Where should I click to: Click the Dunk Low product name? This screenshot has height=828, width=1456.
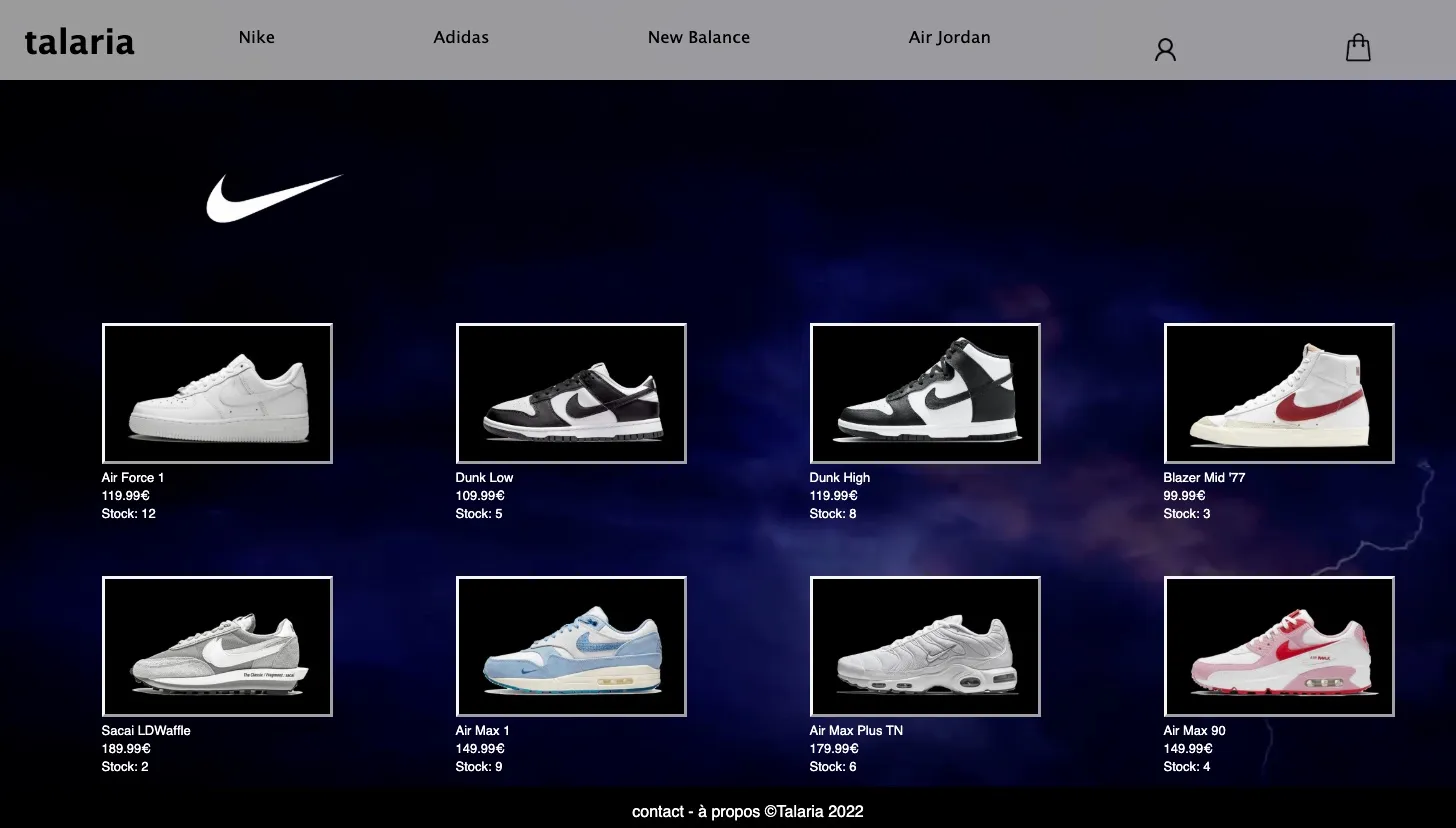tap(484, 478)
